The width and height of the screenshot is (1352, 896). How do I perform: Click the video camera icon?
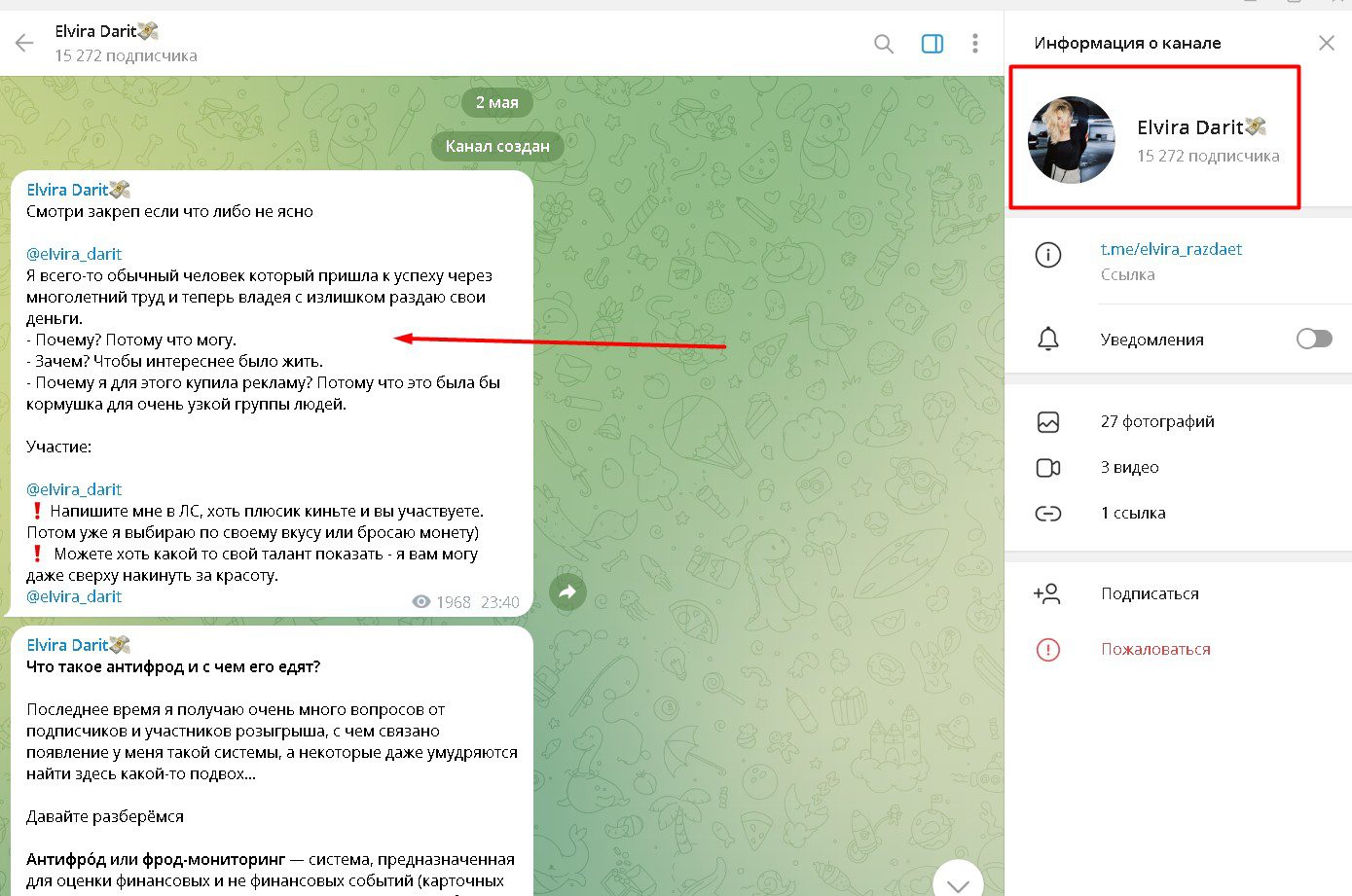click(x=1048, y=468)
